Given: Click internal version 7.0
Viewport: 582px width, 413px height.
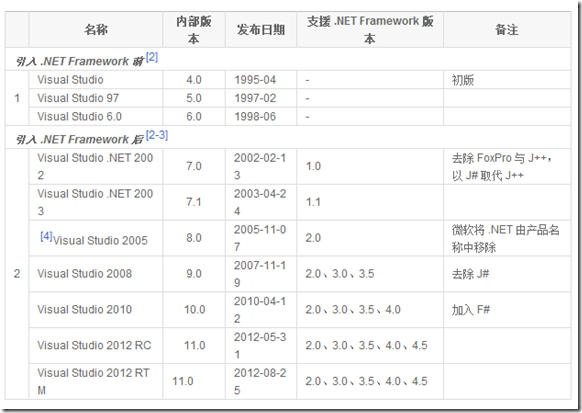Looking at the screenshot, I should [194, 166].
